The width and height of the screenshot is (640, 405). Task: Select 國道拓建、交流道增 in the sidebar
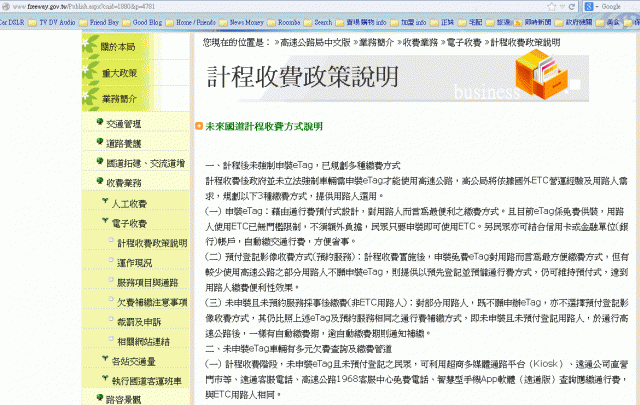(x=146, y=163)
